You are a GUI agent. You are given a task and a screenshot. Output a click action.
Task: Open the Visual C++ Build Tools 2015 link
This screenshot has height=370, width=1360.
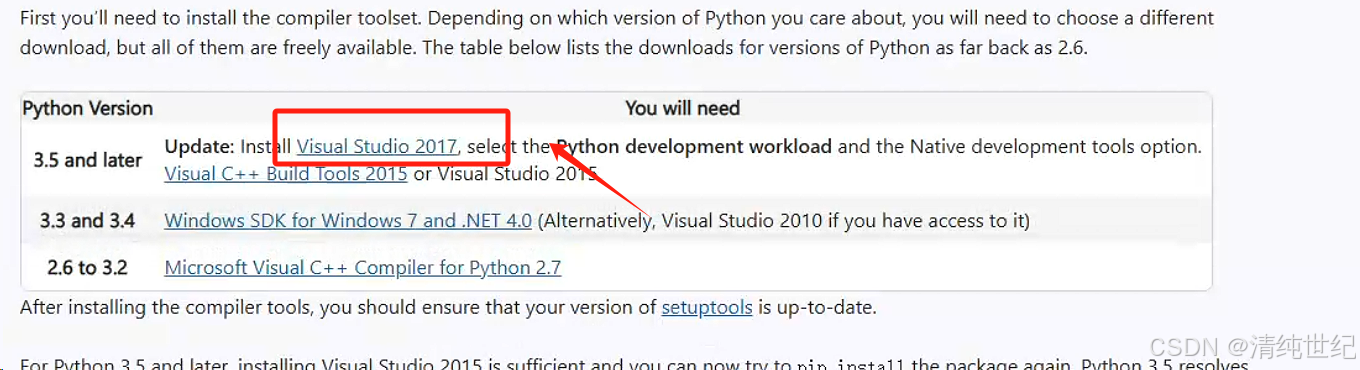tap(285, 173)
